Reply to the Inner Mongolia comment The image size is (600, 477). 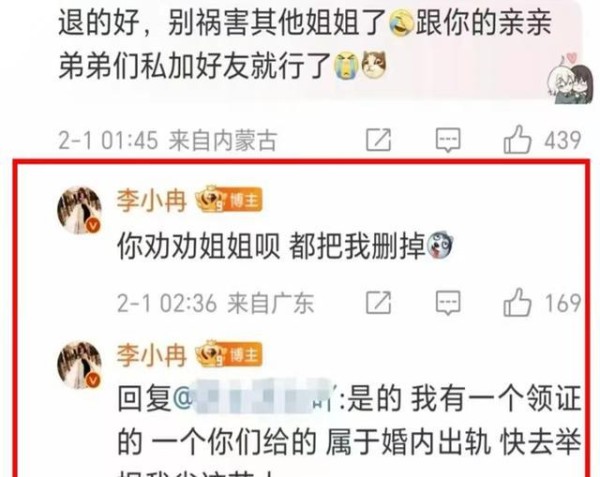(x=448, y=140)
